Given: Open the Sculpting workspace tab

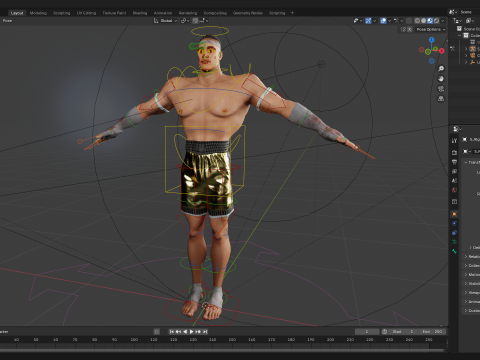Looking at the screenshot, I should tap(62, 13).
